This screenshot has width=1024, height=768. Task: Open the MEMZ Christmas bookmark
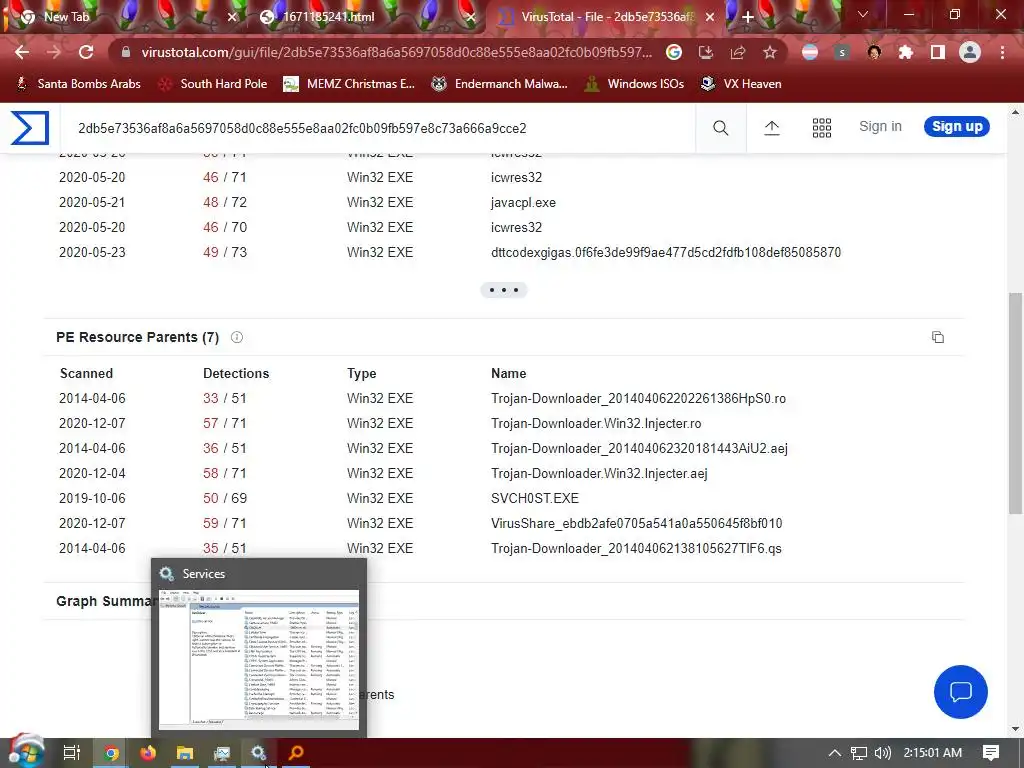pyautogui.click(x=349, y=84)
